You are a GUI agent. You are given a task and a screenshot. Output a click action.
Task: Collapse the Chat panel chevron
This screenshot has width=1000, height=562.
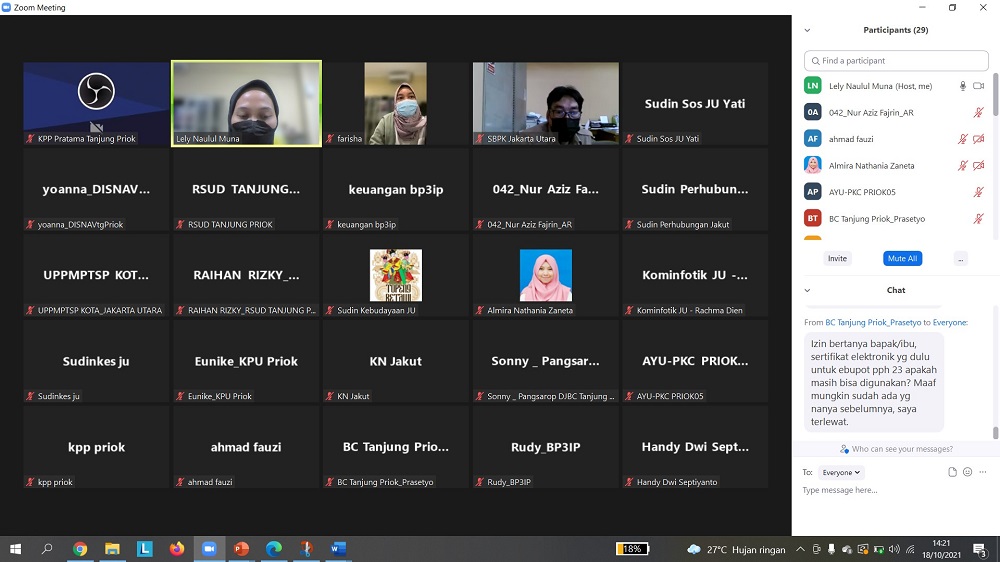click(x=807, y=291)
